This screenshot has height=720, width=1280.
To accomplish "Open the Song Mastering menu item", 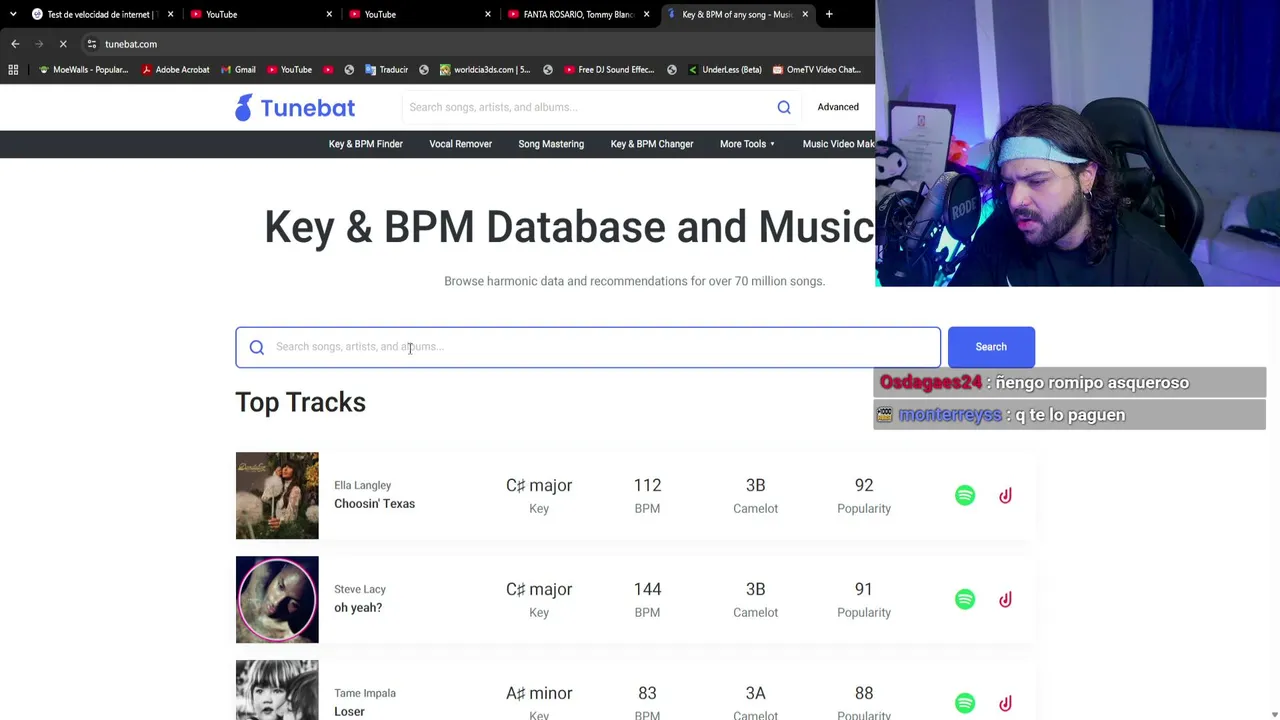I will point(551,144).
